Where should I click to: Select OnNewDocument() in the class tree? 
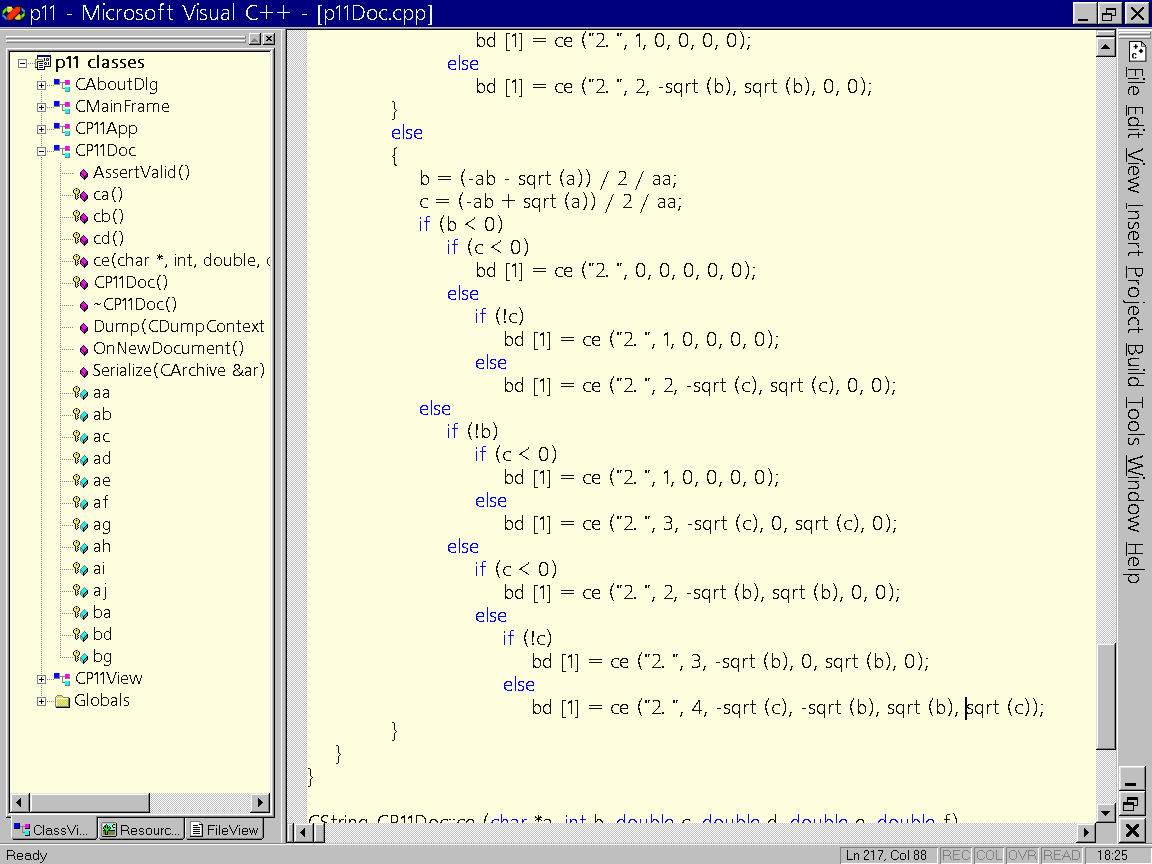(x=168, y=349)
